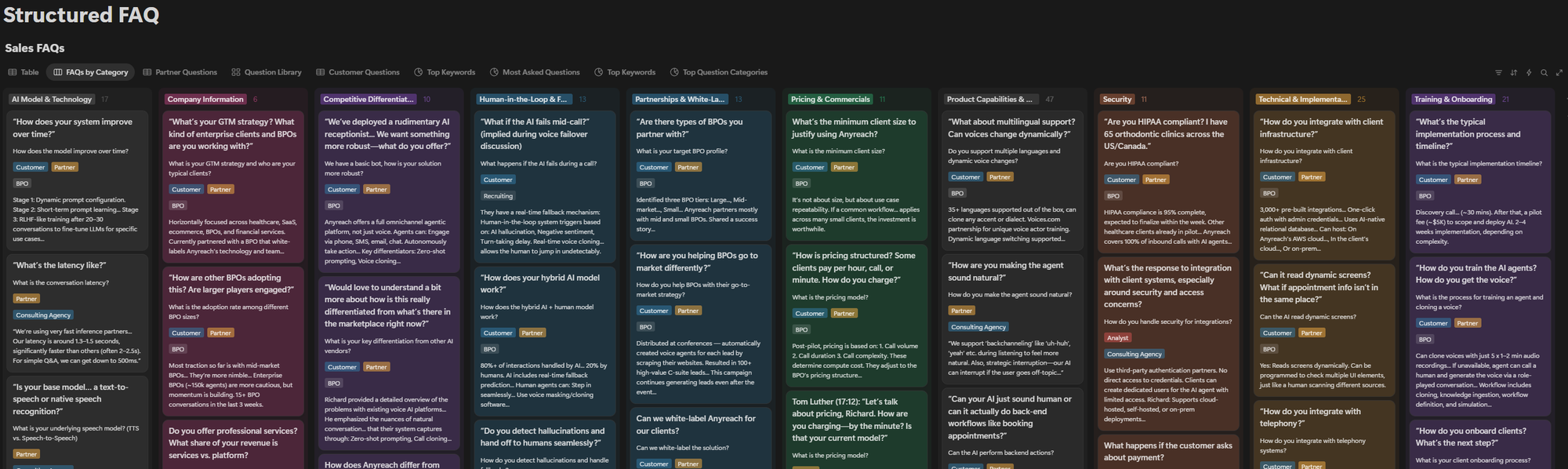This screenshot has height=469, width=1568.
Task: Open card "What's your GTM strategy?"
Action: tap(234, 187)
